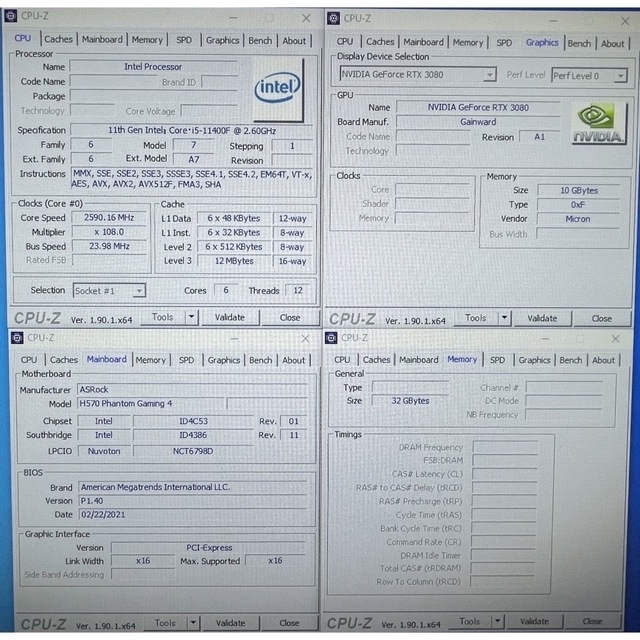
Task: Open SPD tab in Graphics window
Action: (504, 43)
